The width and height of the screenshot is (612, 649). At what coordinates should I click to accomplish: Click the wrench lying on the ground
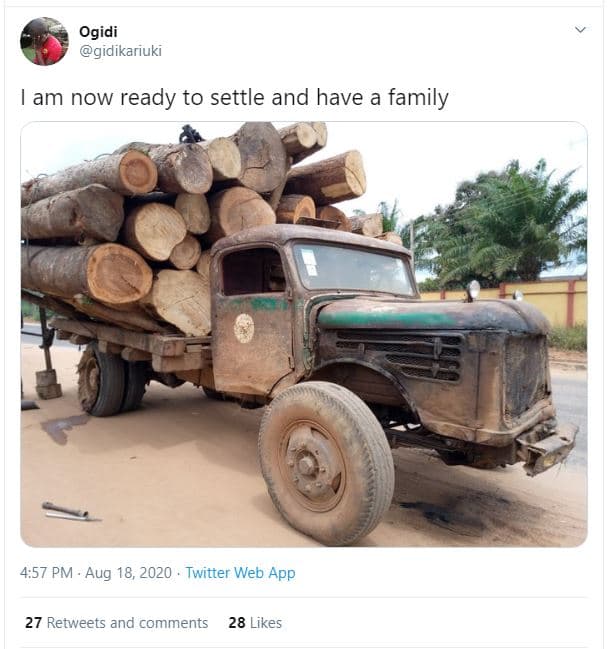pos(70,512)
